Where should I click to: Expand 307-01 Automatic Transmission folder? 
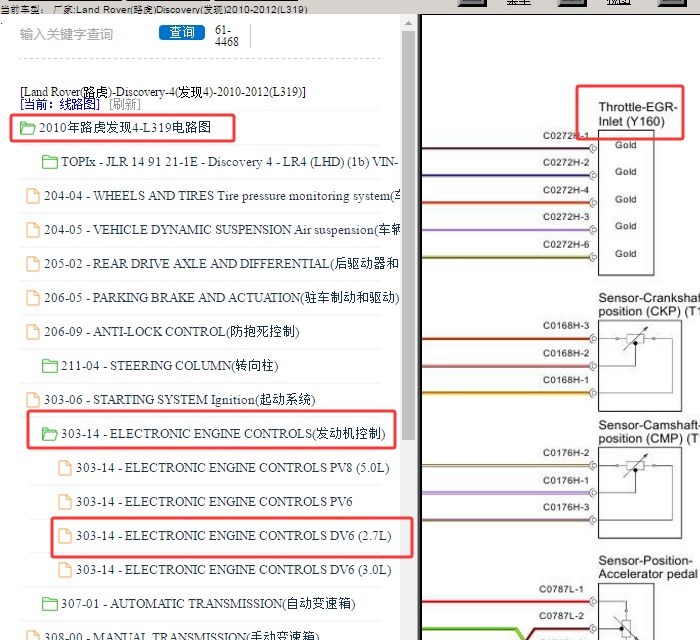point(208,603)
